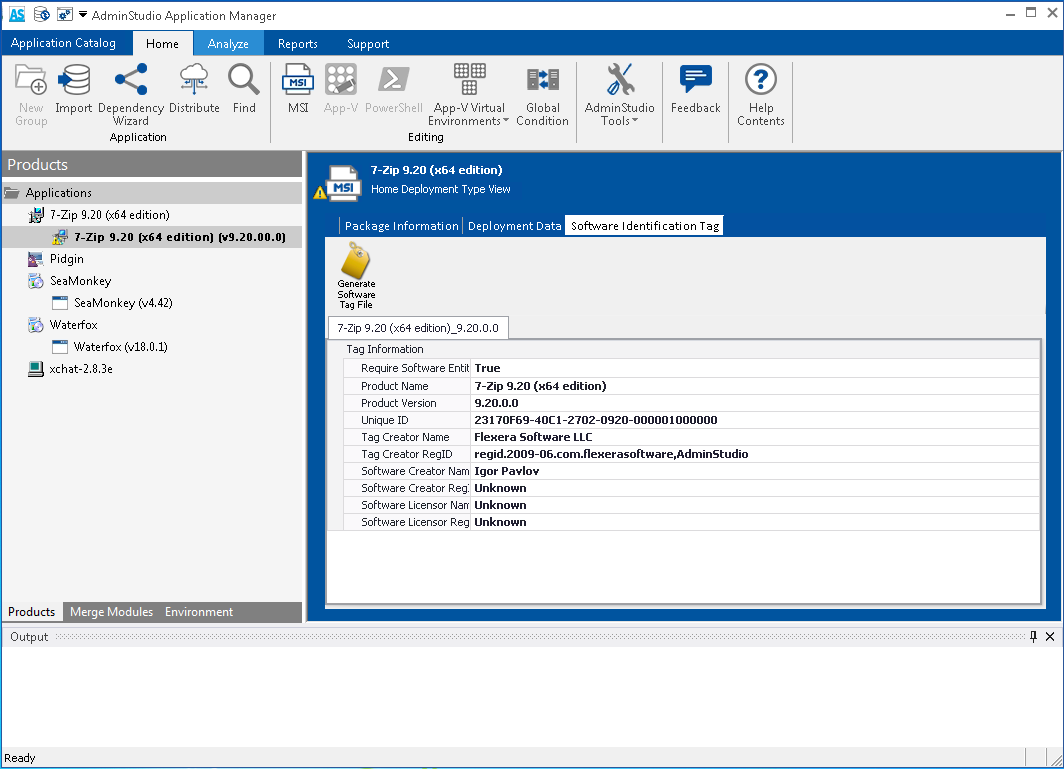Click the Import database icon
This screenshot has width=1064, height=769.
click(73, 89)
